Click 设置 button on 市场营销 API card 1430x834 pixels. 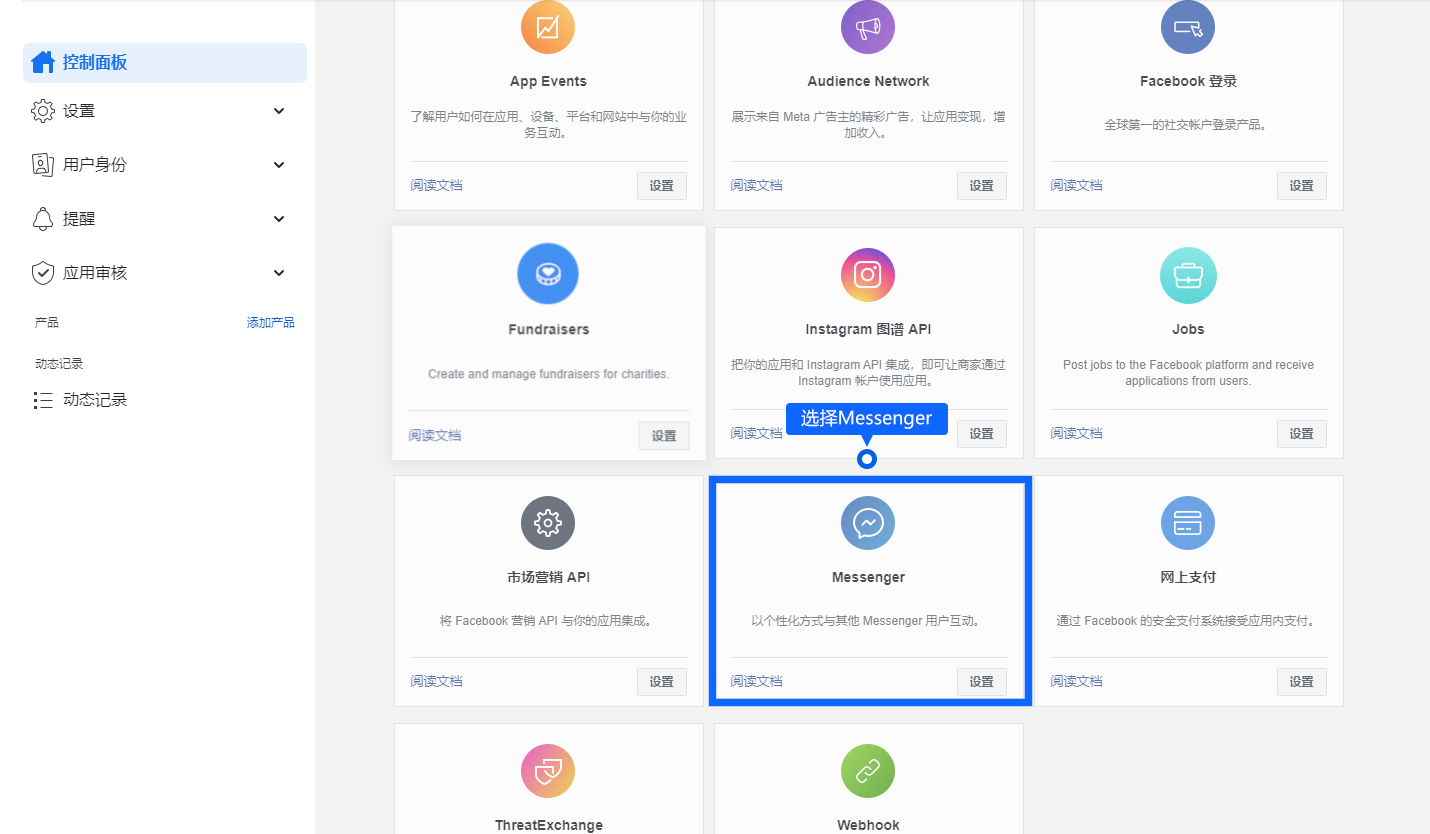[662, 682]
